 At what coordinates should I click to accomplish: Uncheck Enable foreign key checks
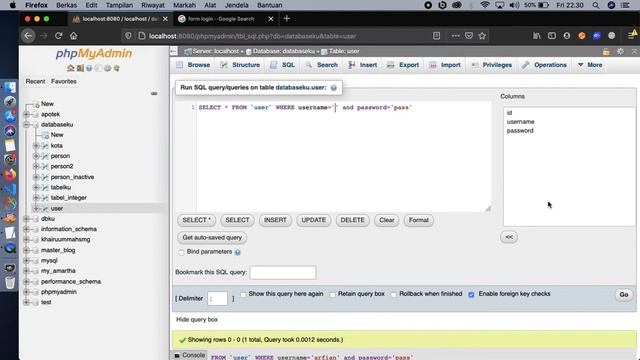coord(471,294)
